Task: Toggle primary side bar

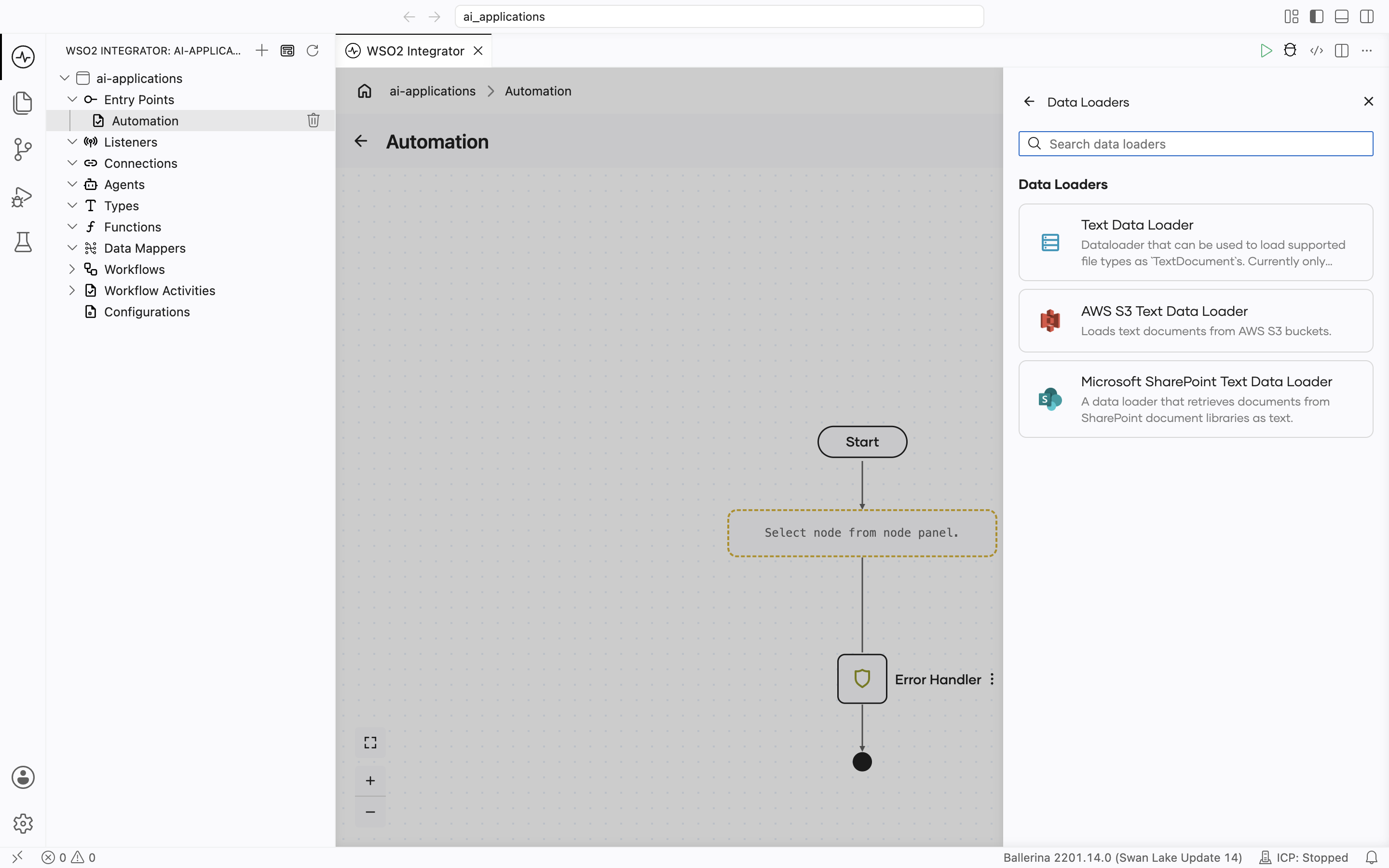Action: point(1317,17)
